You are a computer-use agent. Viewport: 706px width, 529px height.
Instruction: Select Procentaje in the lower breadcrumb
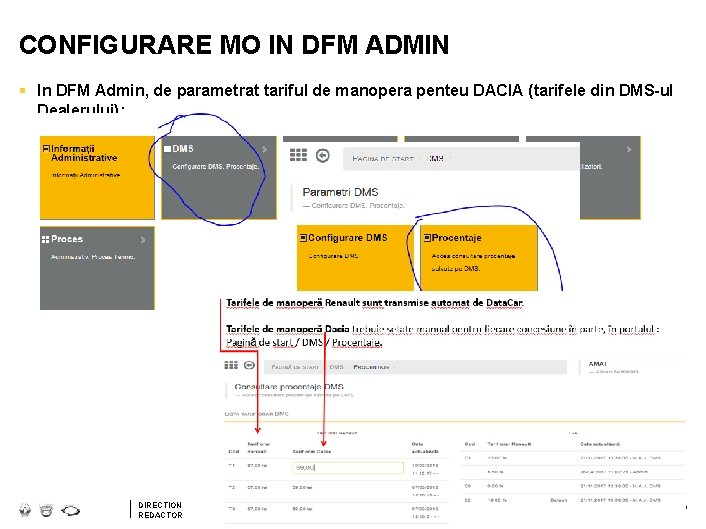point(371,367)
